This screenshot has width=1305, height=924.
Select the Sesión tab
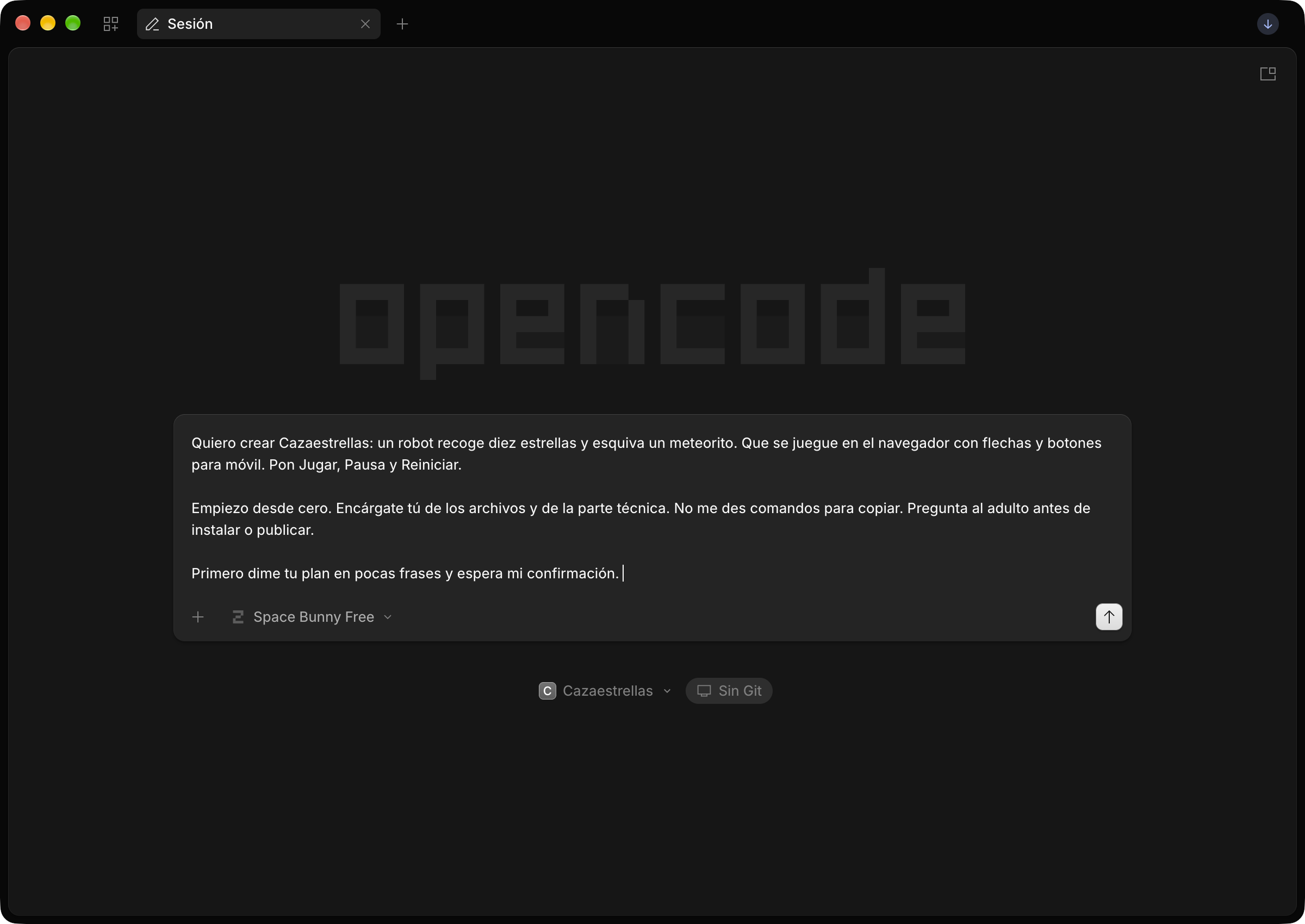click(x=258, y=24)
